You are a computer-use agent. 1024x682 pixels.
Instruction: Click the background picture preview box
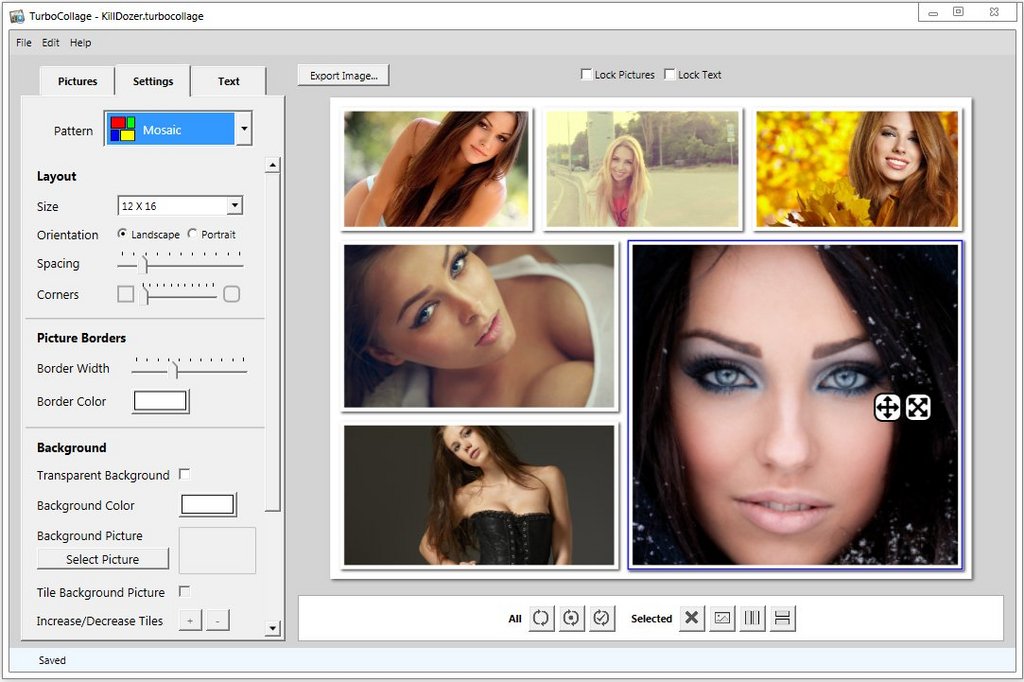217,551
